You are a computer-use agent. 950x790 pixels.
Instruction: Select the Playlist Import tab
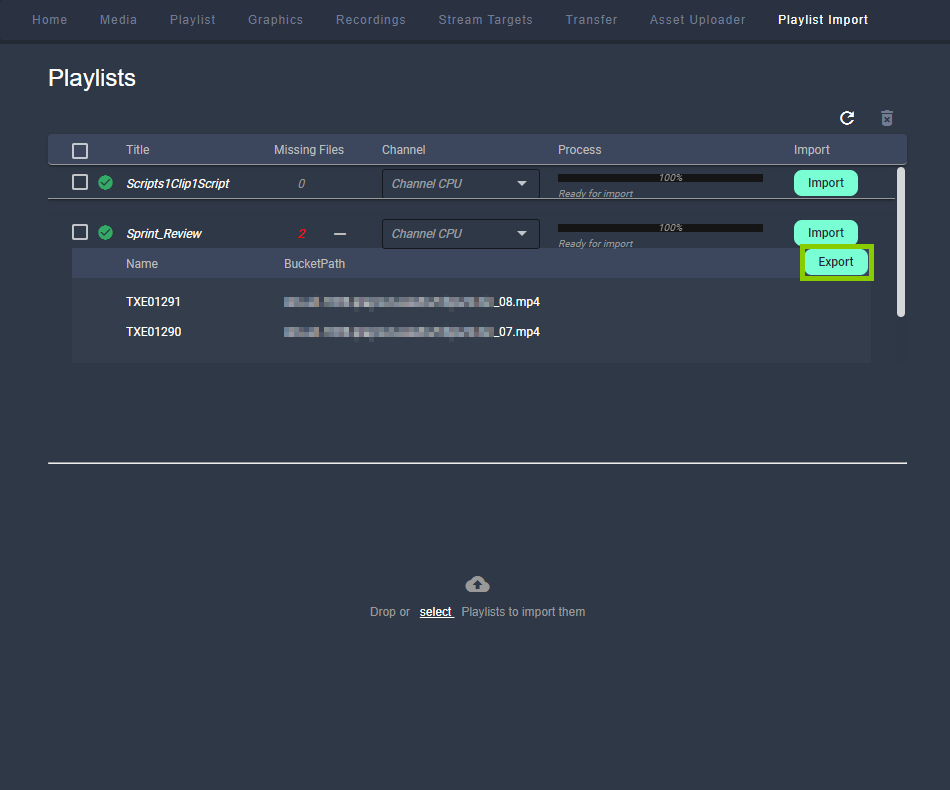click(823, 20)
